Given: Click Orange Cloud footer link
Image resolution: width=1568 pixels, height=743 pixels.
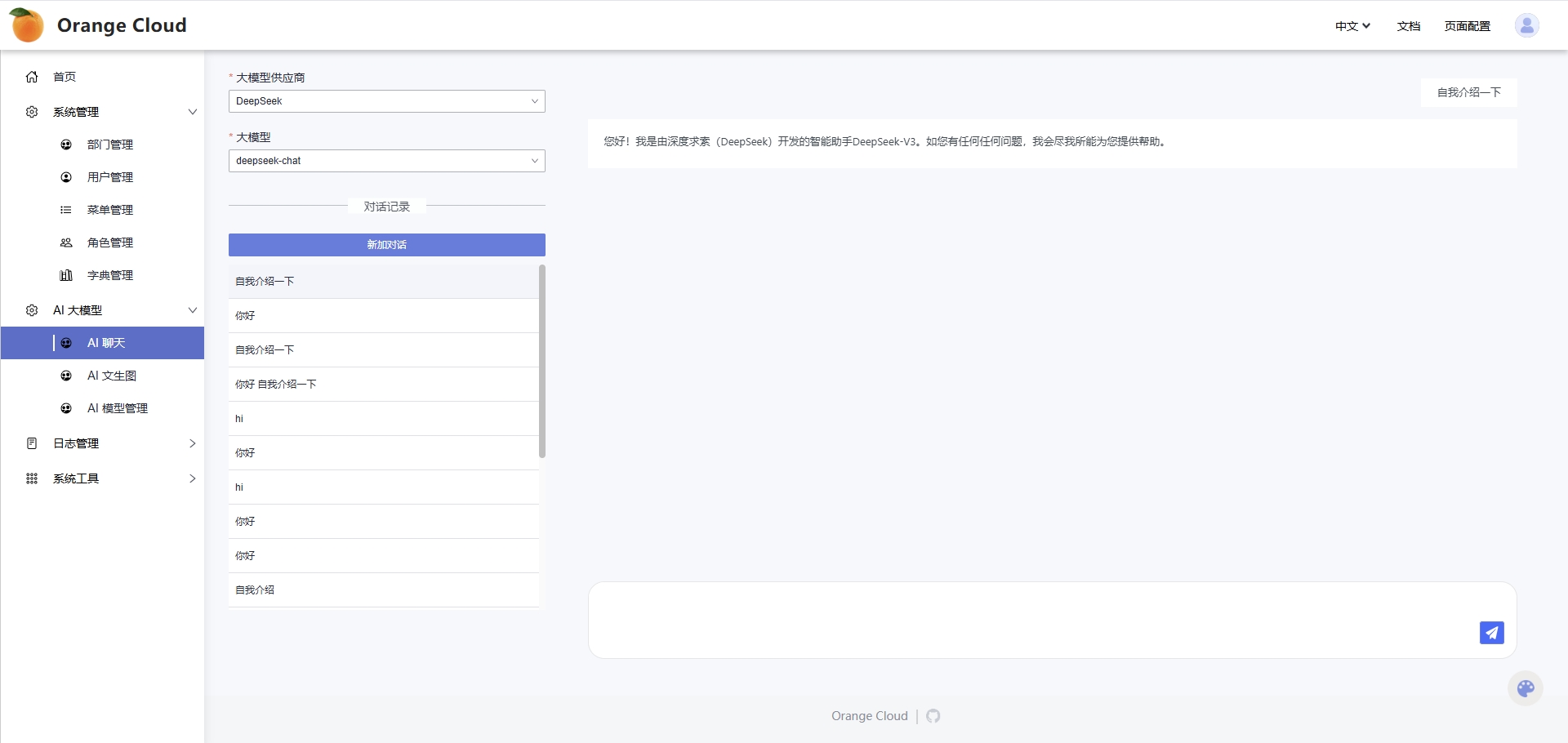Looking at the screenshot, I should click(870, 716).
